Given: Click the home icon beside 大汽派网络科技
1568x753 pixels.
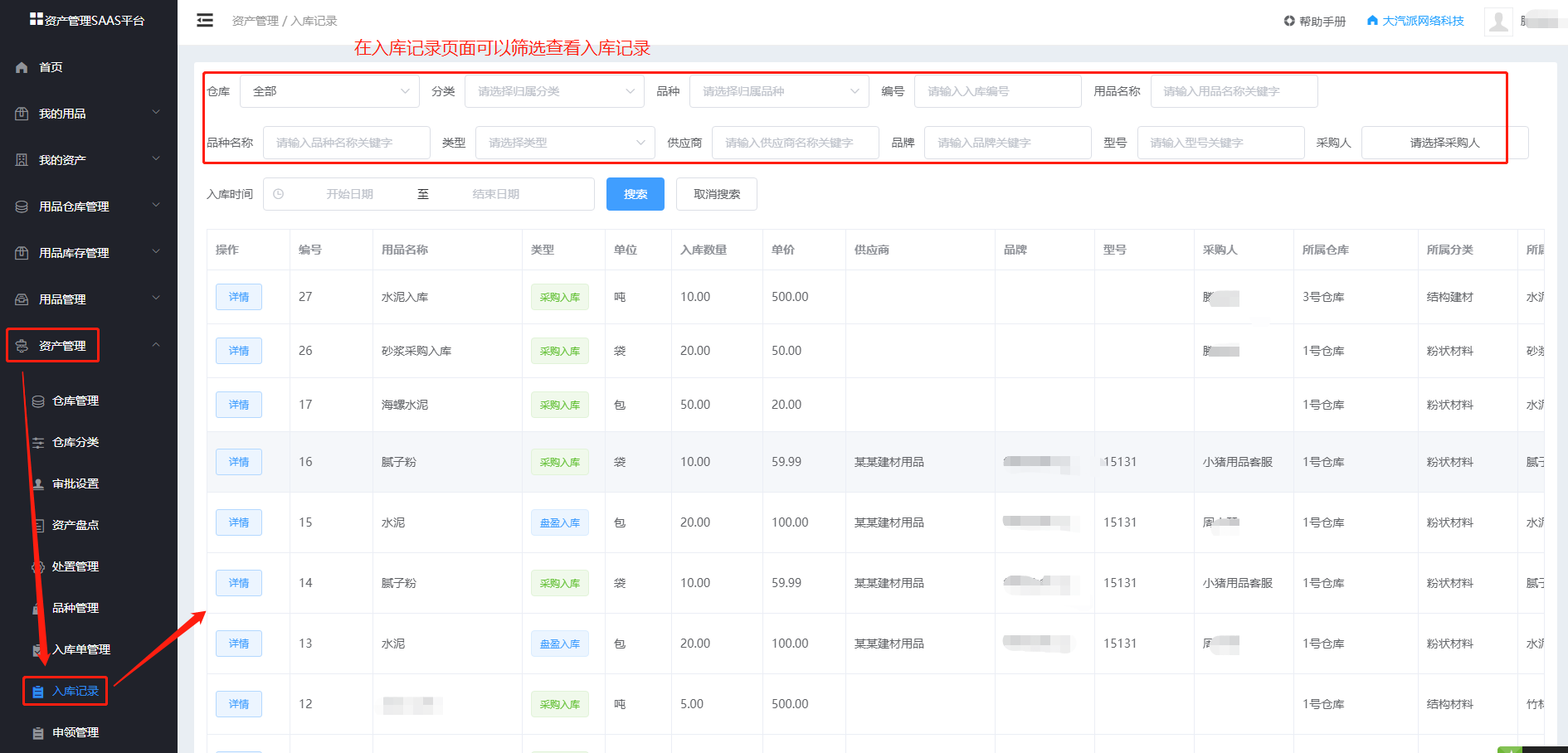Looking at the screenshot, I should click(x=1372, y=21).
